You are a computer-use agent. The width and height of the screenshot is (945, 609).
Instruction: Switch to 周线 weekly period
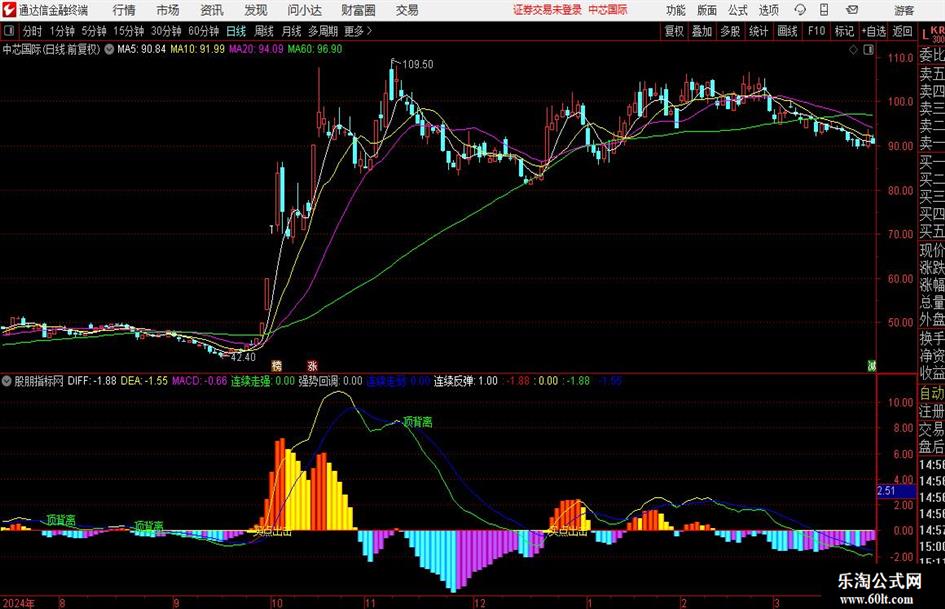[264, 31]
